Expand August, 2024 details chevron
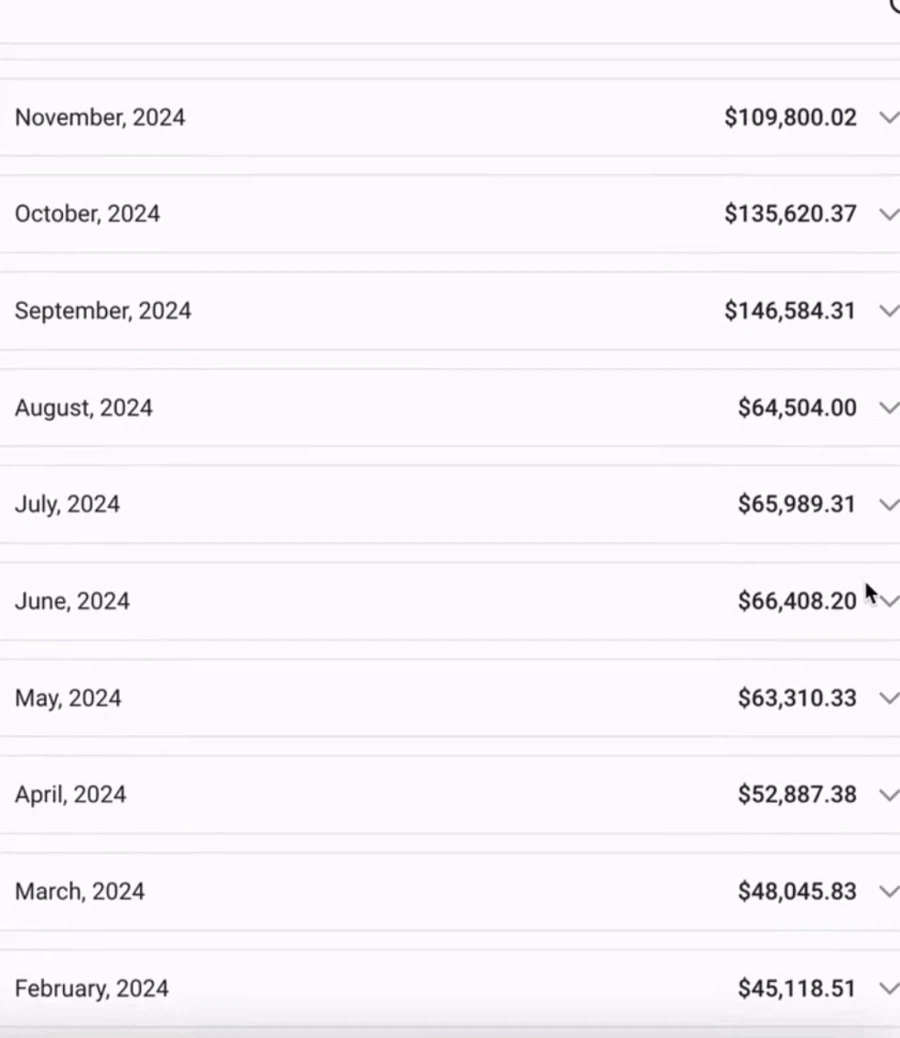The height and width of the screenshot is (1038, 900). (888, 407)
